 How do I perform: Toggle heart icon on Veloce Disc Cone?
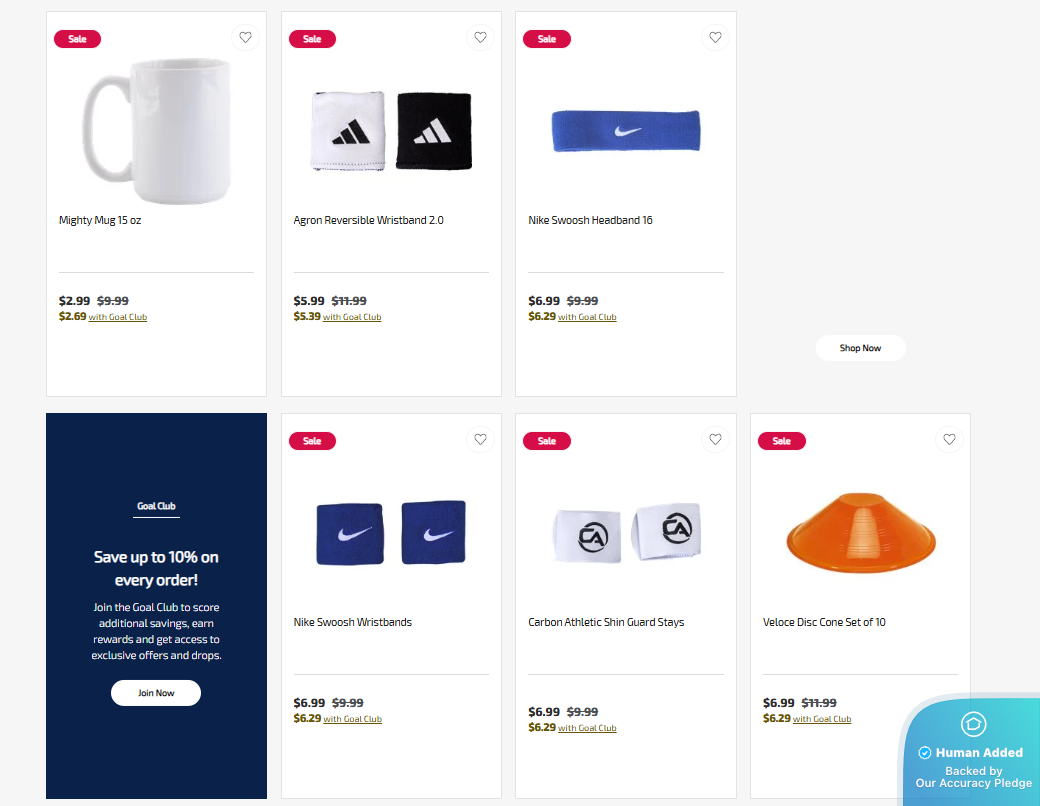coord(949,439)
